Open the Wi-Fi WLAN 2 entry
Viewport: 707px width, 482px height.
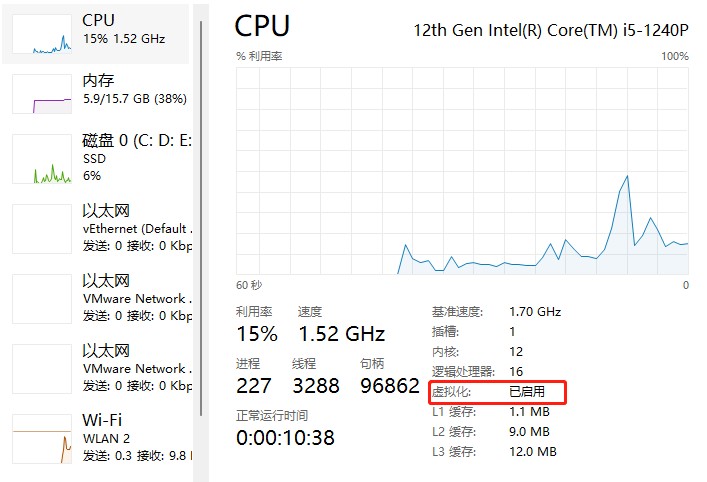pos(96,438)
